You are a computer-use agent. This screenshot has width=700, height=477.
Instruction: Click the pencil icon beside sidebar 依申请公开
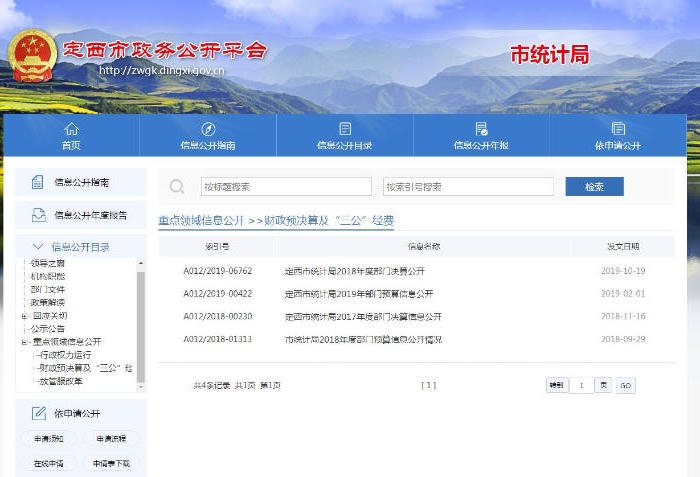[39, 413]
